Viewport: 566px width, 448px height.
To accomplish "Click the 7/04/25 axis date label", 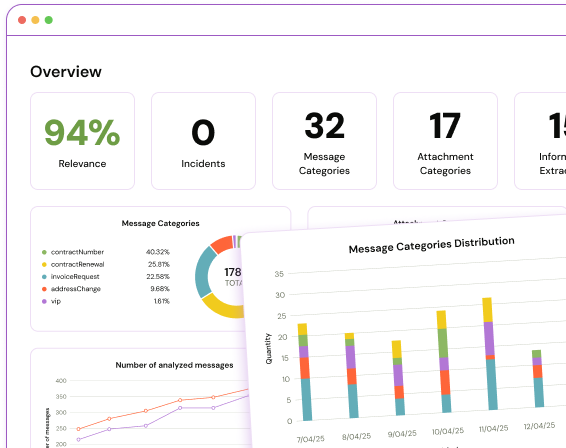I will point(310,439).
